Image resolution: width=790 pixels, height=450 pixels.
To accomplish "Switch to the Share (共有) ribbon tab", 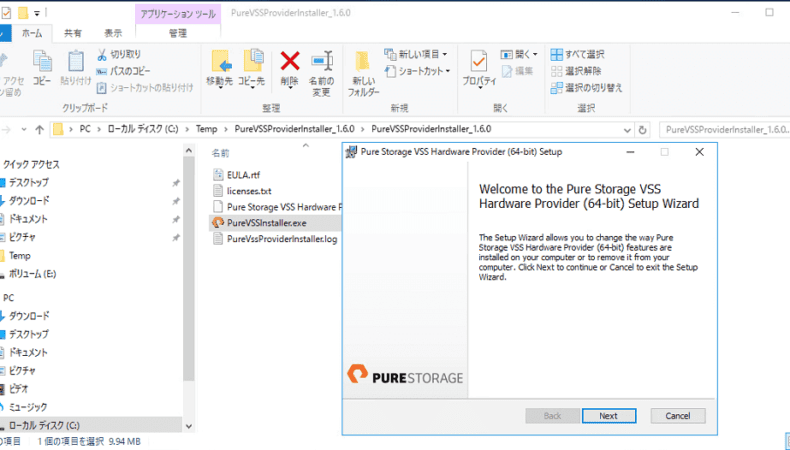I will tap(73, 33).
